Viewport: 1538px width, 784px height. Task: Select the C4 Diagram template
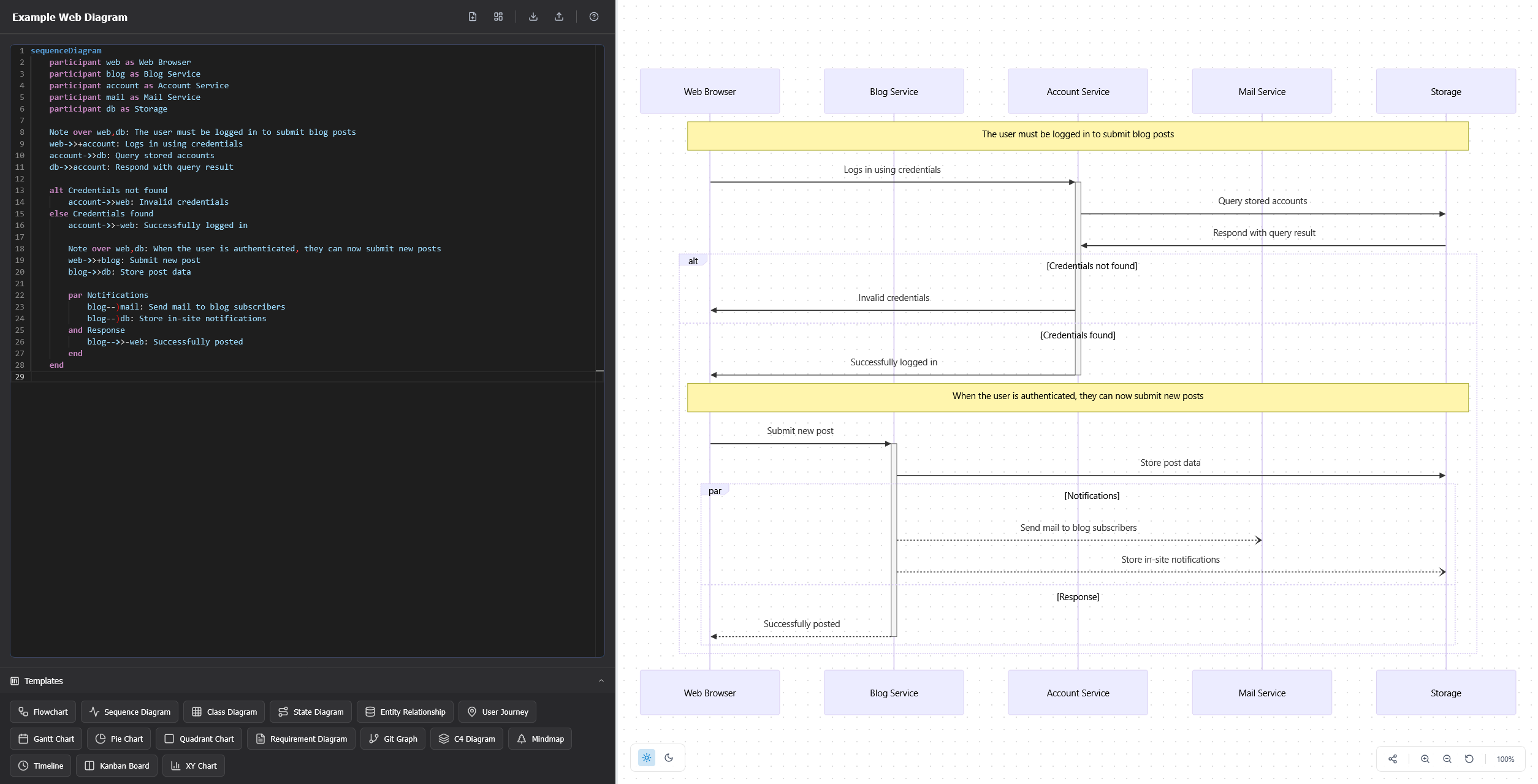click(x=467, y=739)
